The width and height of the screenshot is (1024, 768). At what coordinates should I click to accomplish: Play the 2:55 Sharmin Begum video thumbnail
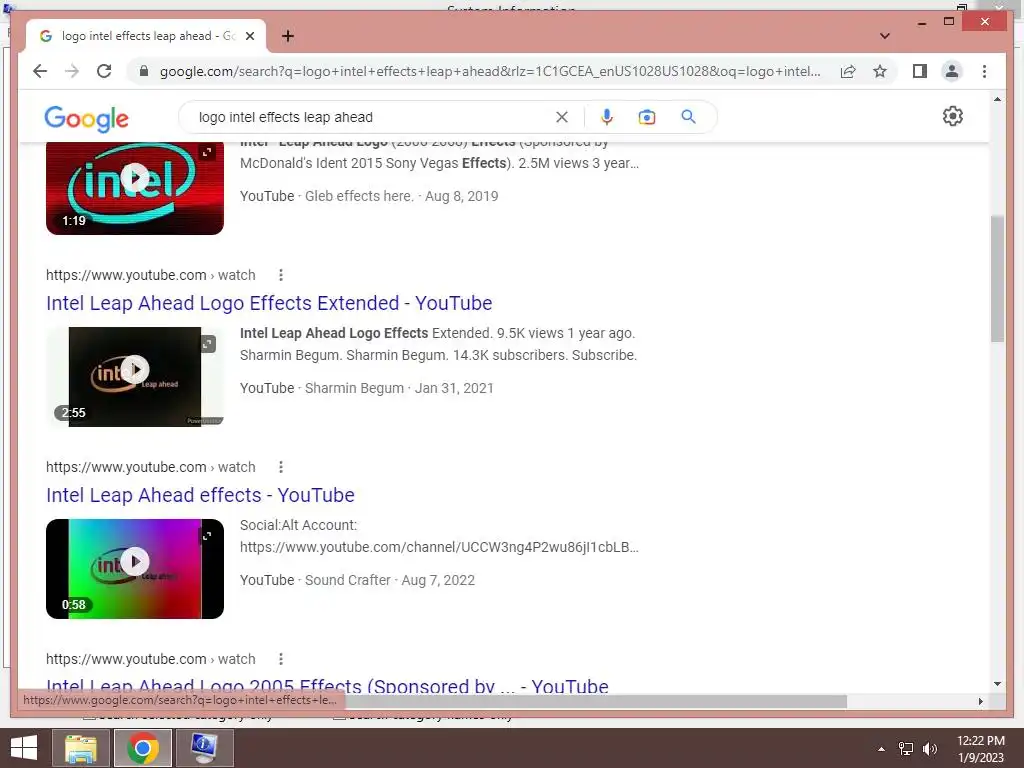[x=135, y=370]
